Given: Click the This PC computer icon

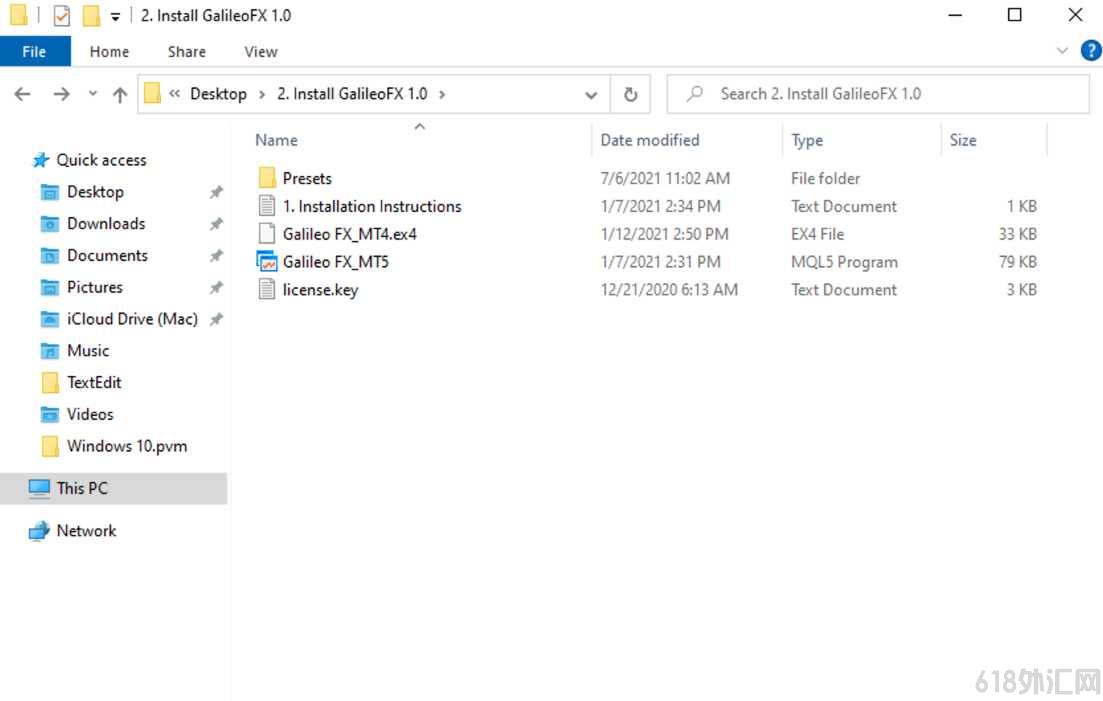Looking at the screenshot, I should [39, 488].
